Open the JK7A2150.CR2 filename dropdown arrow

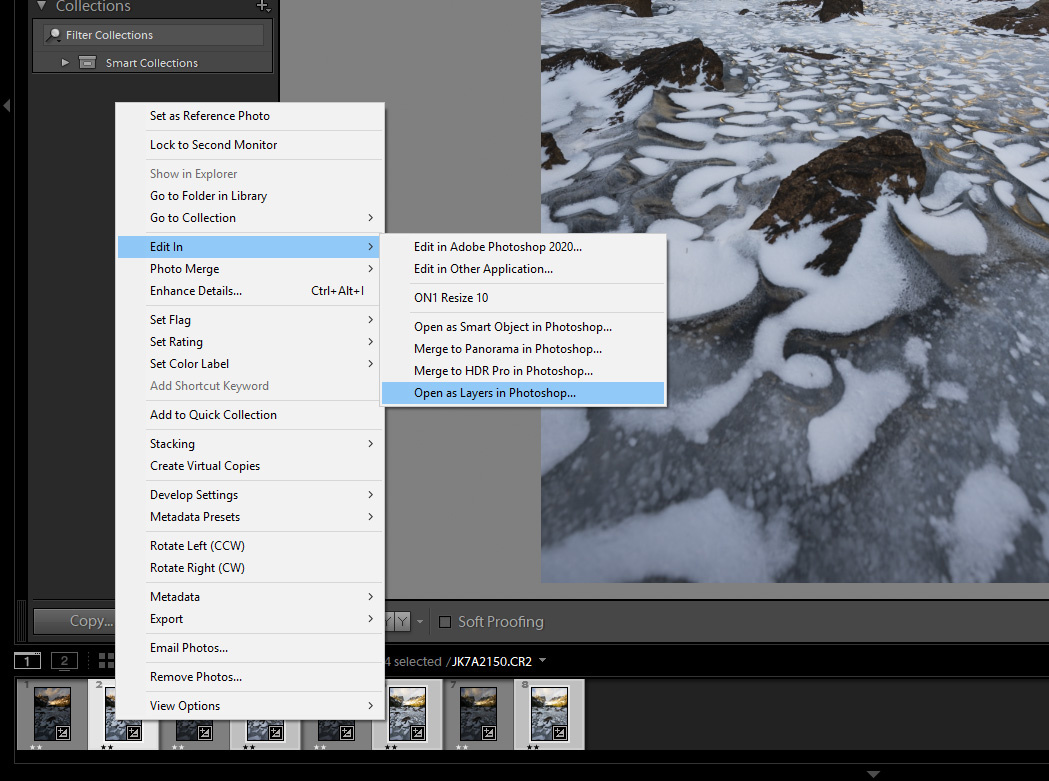[x=543, y=661]
